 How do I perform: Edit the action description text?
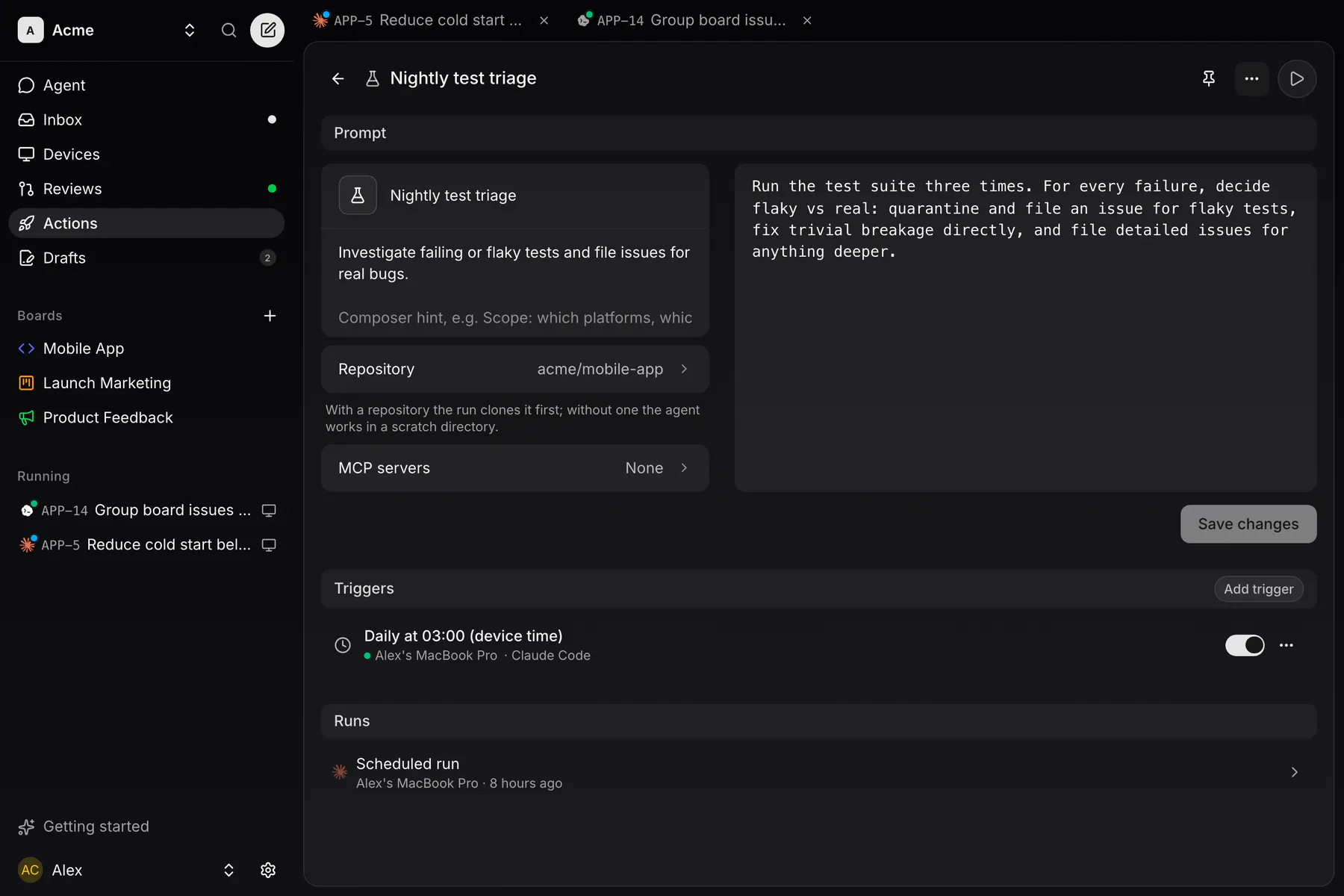[515, 263]
